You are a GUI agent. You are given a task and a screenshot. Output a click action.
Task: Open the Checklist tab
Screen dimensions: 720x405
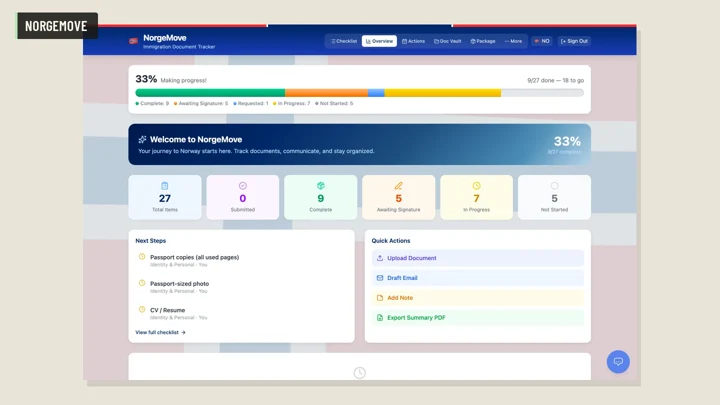(x=344, y=41)
